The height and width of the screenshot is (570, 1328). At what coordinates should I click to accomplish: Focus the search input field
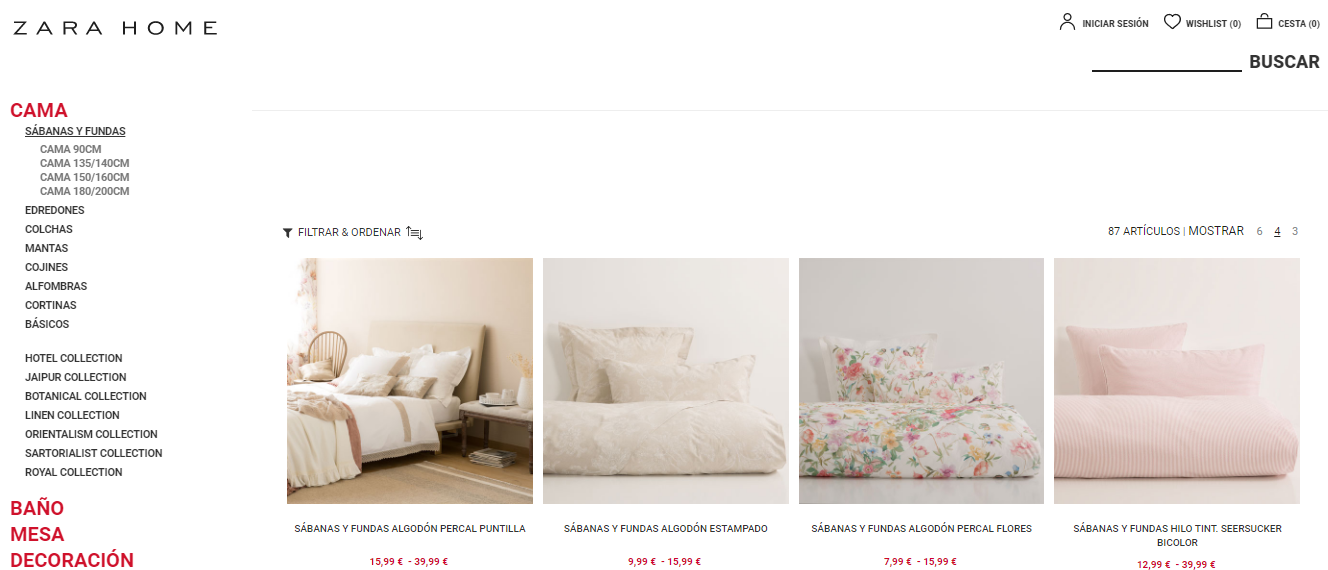(1166, 61)
